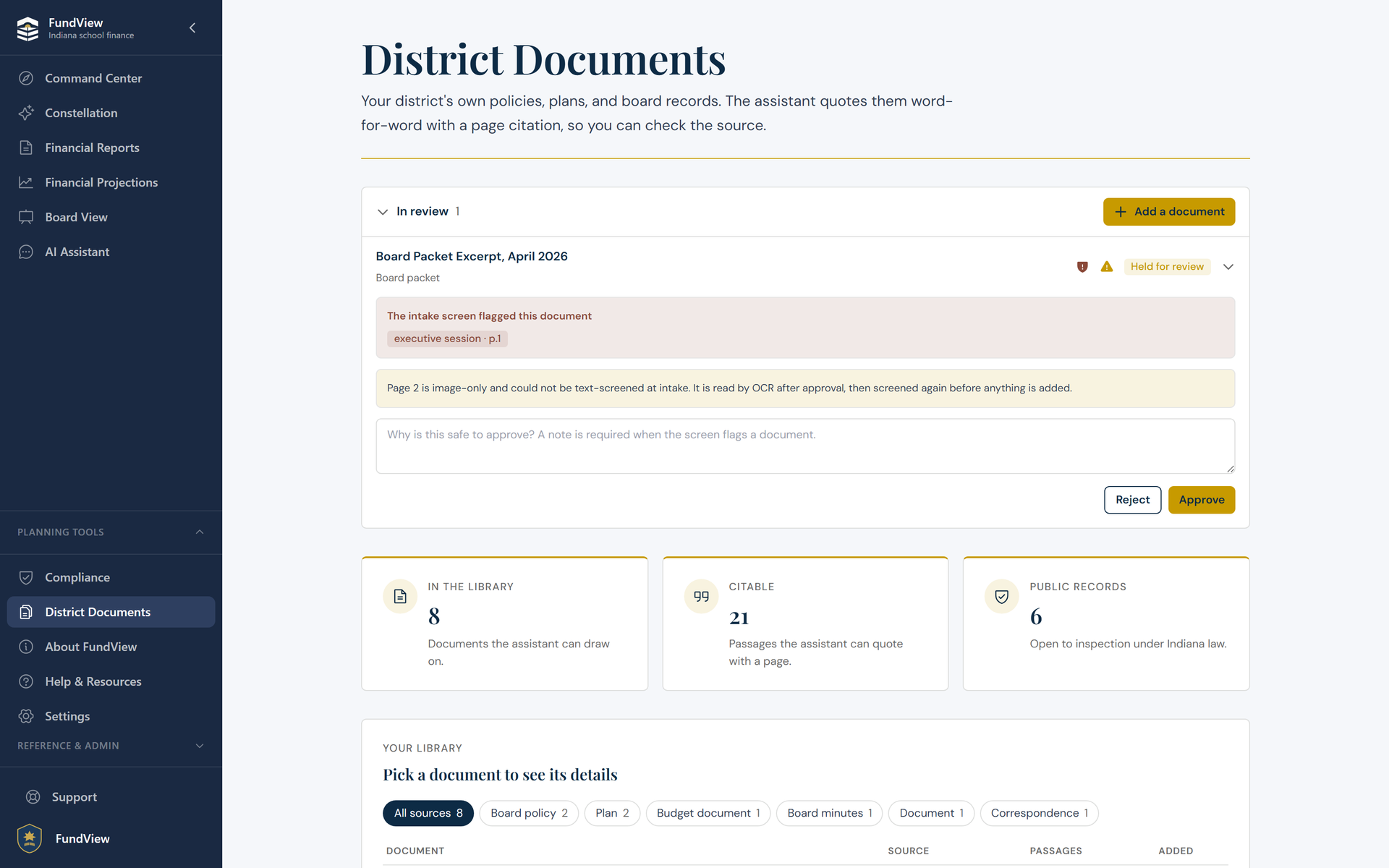
Task: Click the Board View presentation icon
Action: click(26, 217)
